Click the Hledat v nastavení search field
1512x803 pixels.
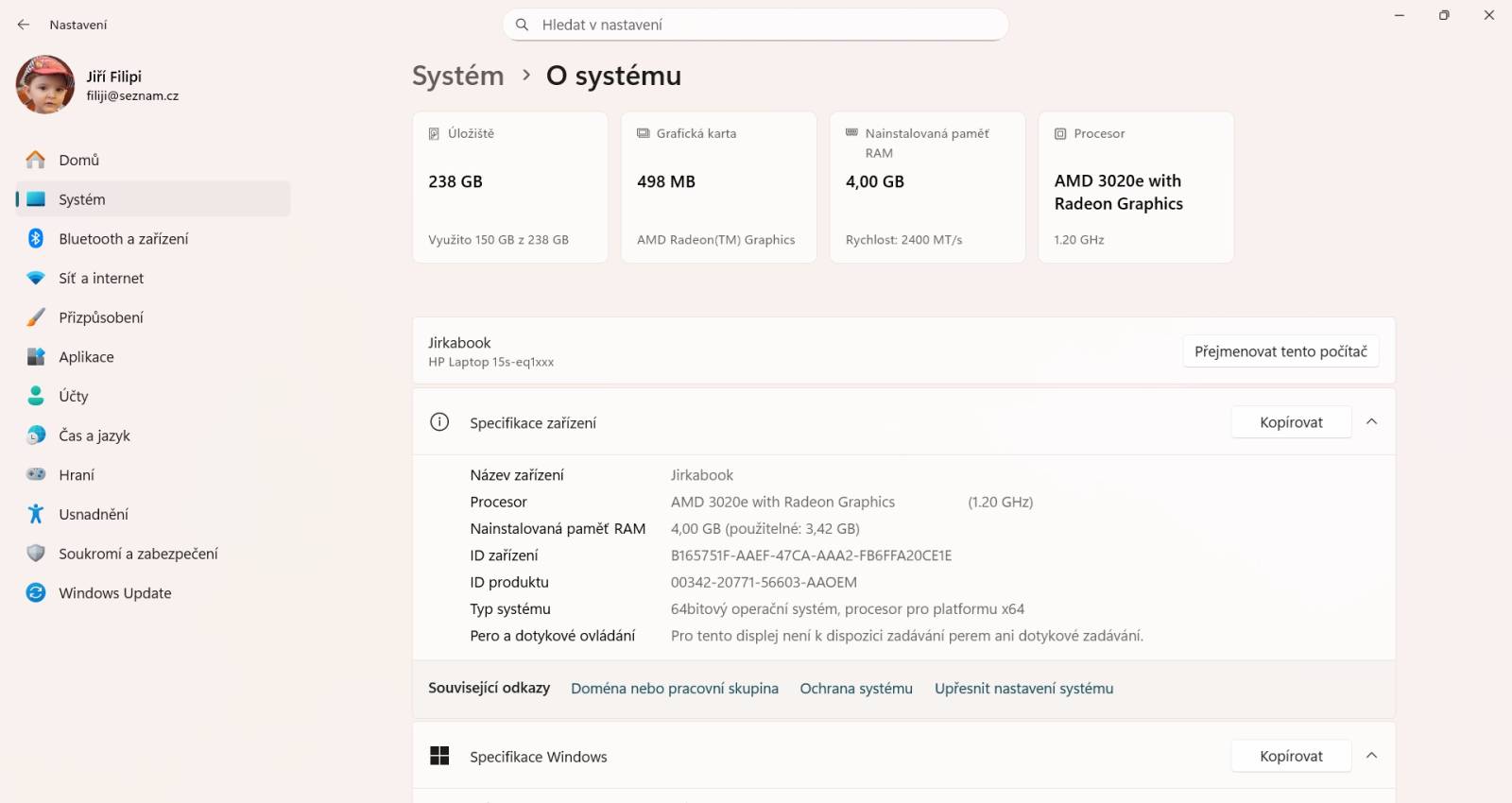756,25
